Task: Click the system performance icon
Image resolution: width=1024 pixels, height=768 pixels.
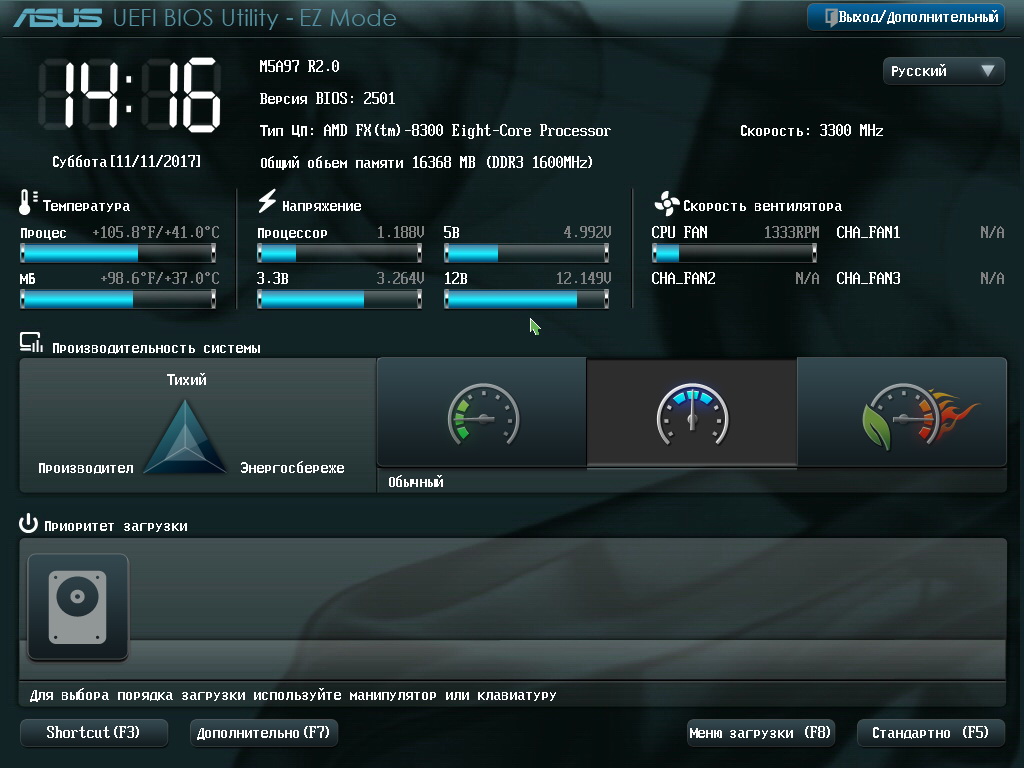Action: (31, 343)
